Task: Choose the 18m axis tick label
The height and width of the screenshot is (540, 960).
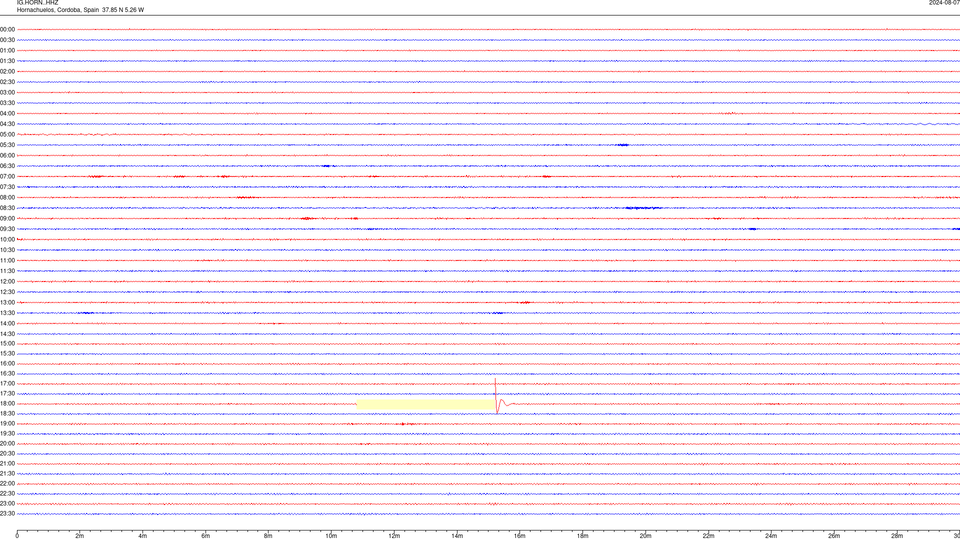Action: click(x=583, y=536)
